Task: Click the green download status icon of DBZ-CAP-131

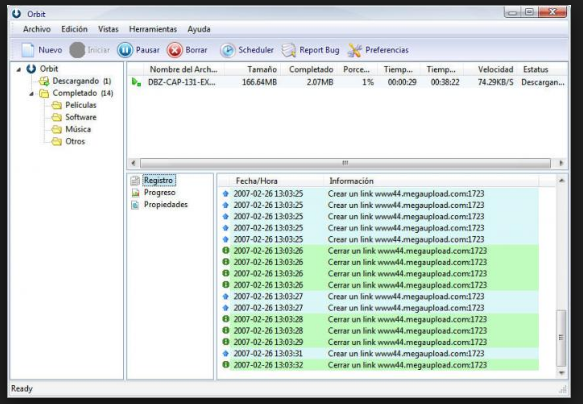Action: point(136,82)
